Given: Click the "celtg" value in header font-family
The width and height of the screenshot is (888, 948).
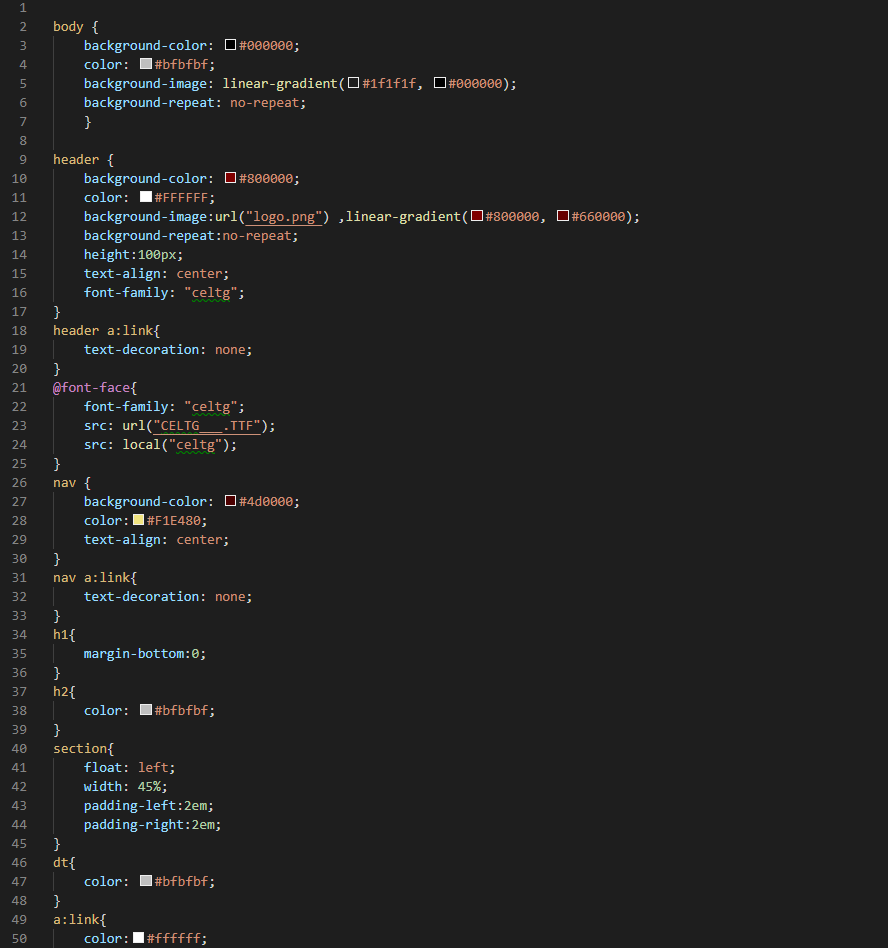Looking at the screenshot, I should [x=214, y=292].
